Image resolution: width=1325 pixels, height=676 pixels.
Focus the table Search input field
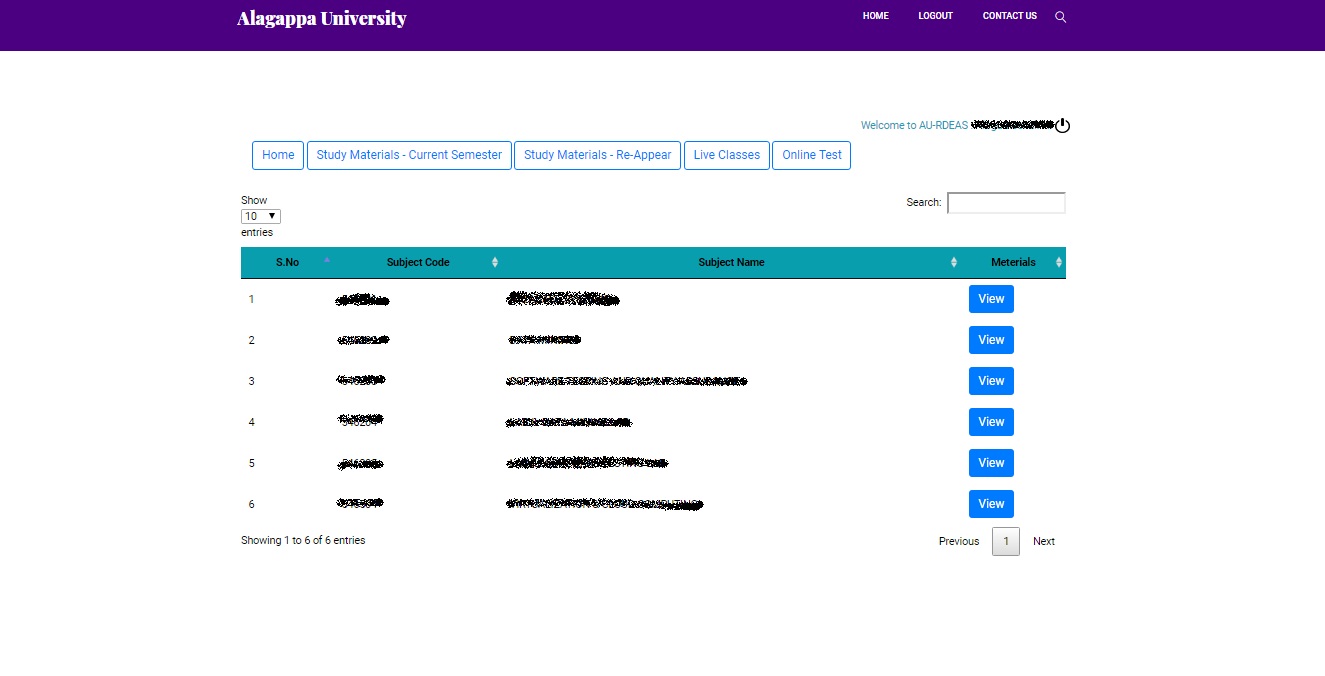tap(1006, 203)
